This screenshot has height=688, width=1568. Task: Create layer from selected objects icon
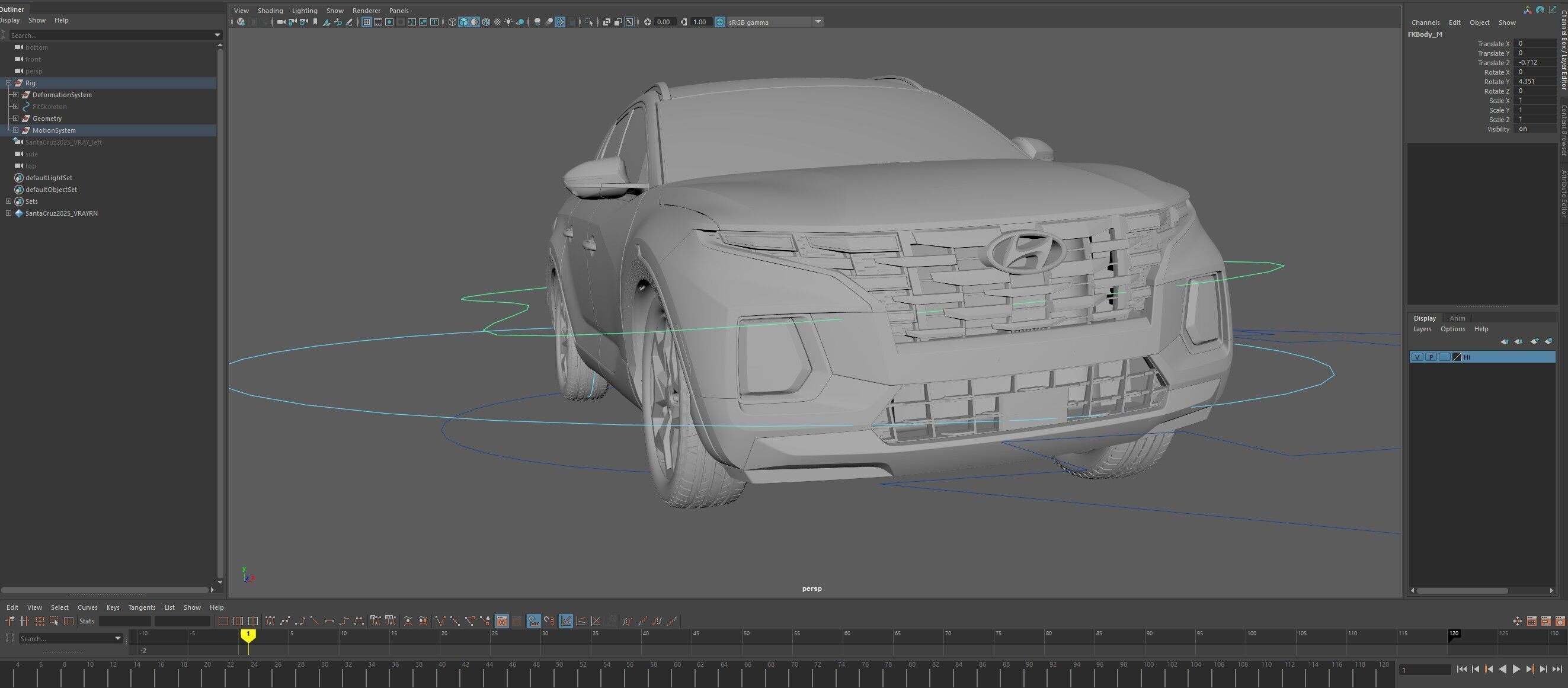tap(1548, 341)
